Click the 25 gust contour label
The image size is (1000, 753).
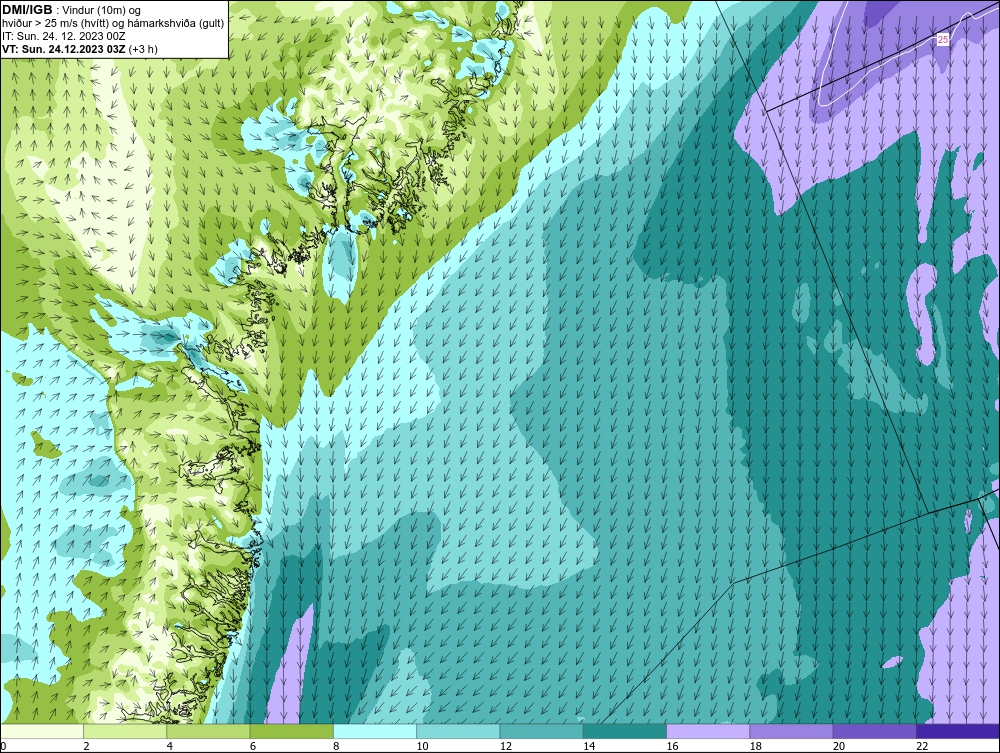[943, 39]
